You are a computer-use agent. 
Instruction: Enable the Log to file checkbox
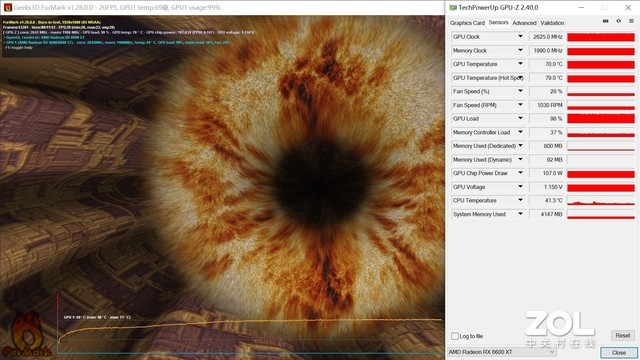[x=455, y=336]
